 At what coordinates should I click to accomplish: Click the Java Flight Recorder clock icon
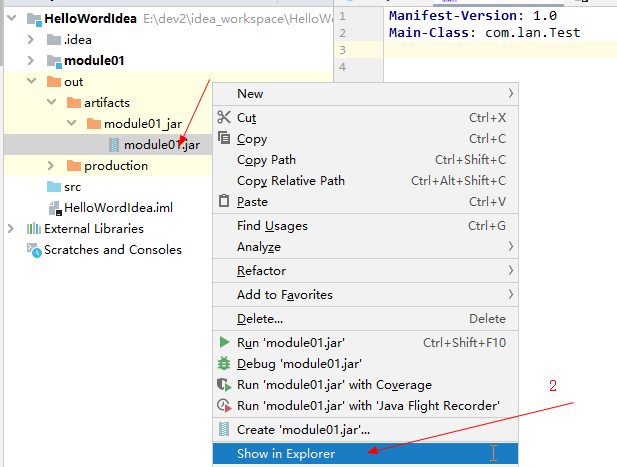click(x=224, y=405)
